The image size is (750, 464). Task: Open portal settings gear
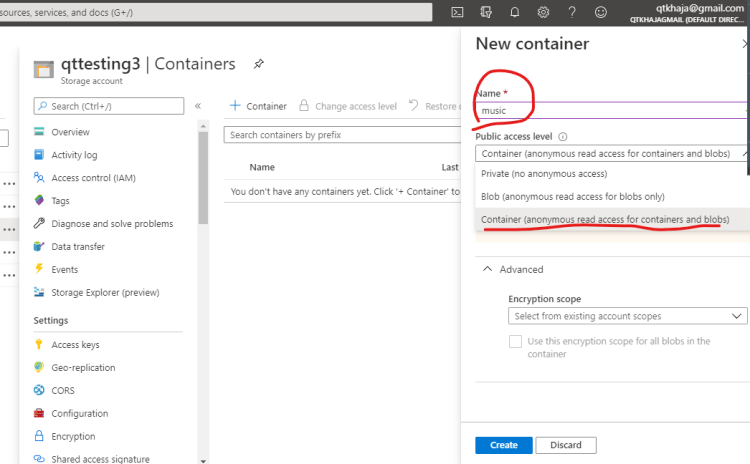(543, 12)
